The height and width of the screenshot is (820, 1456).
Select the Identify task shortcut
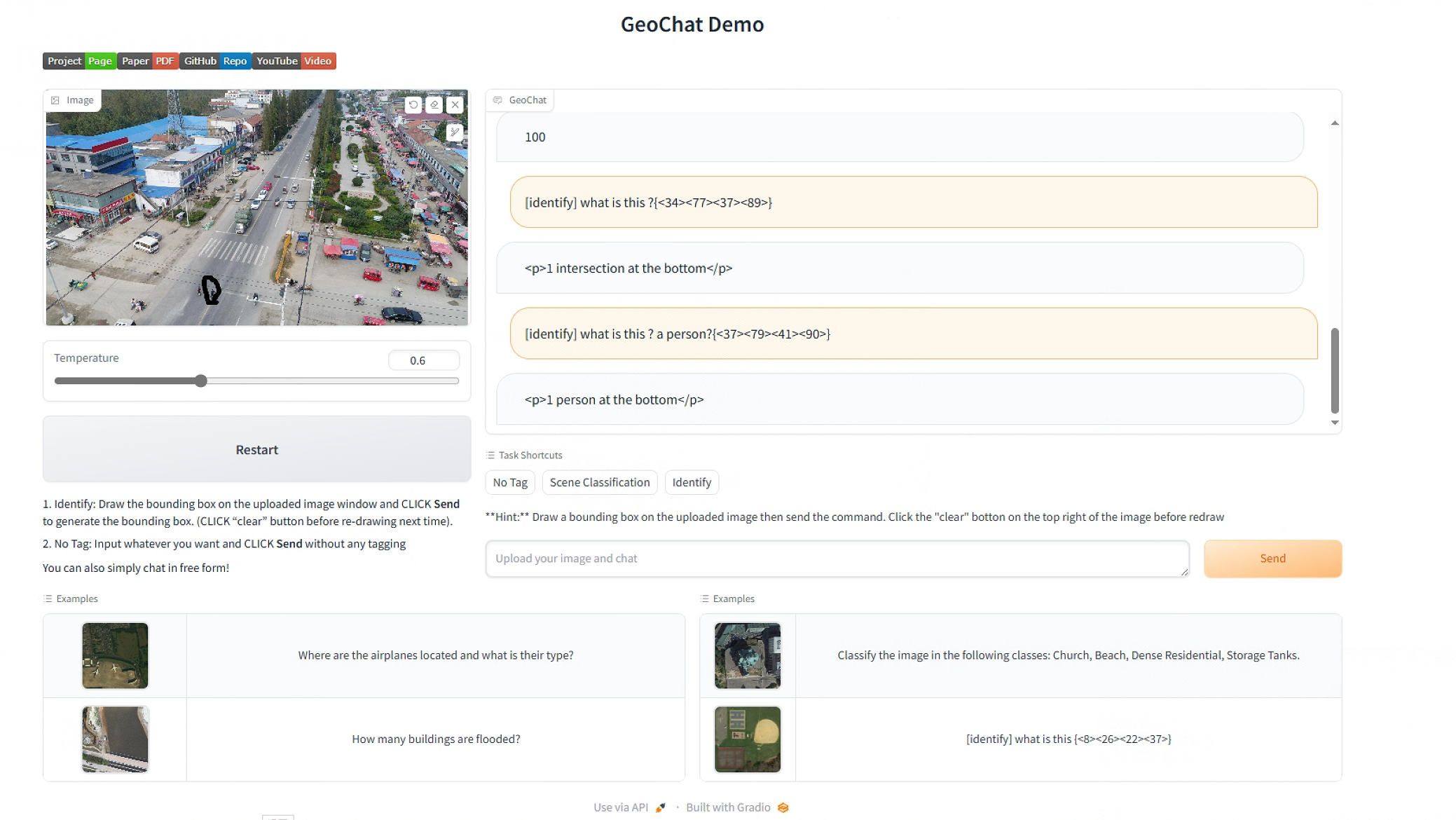691,482
